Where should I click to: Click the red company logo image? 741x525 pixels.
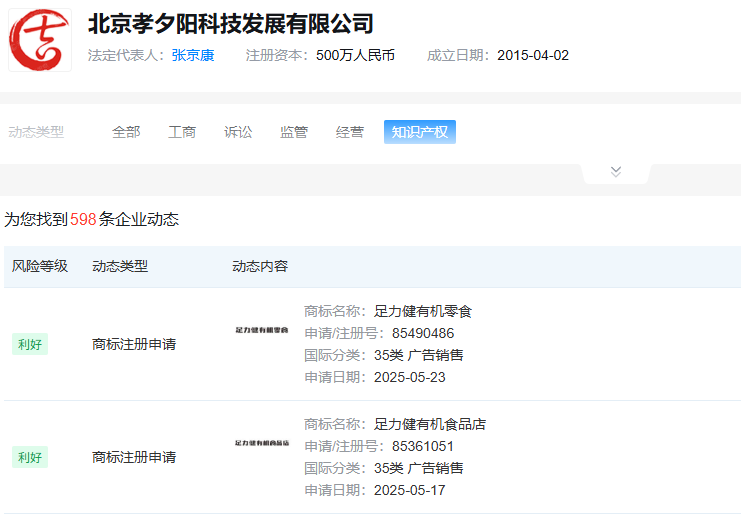pos(40,40)
